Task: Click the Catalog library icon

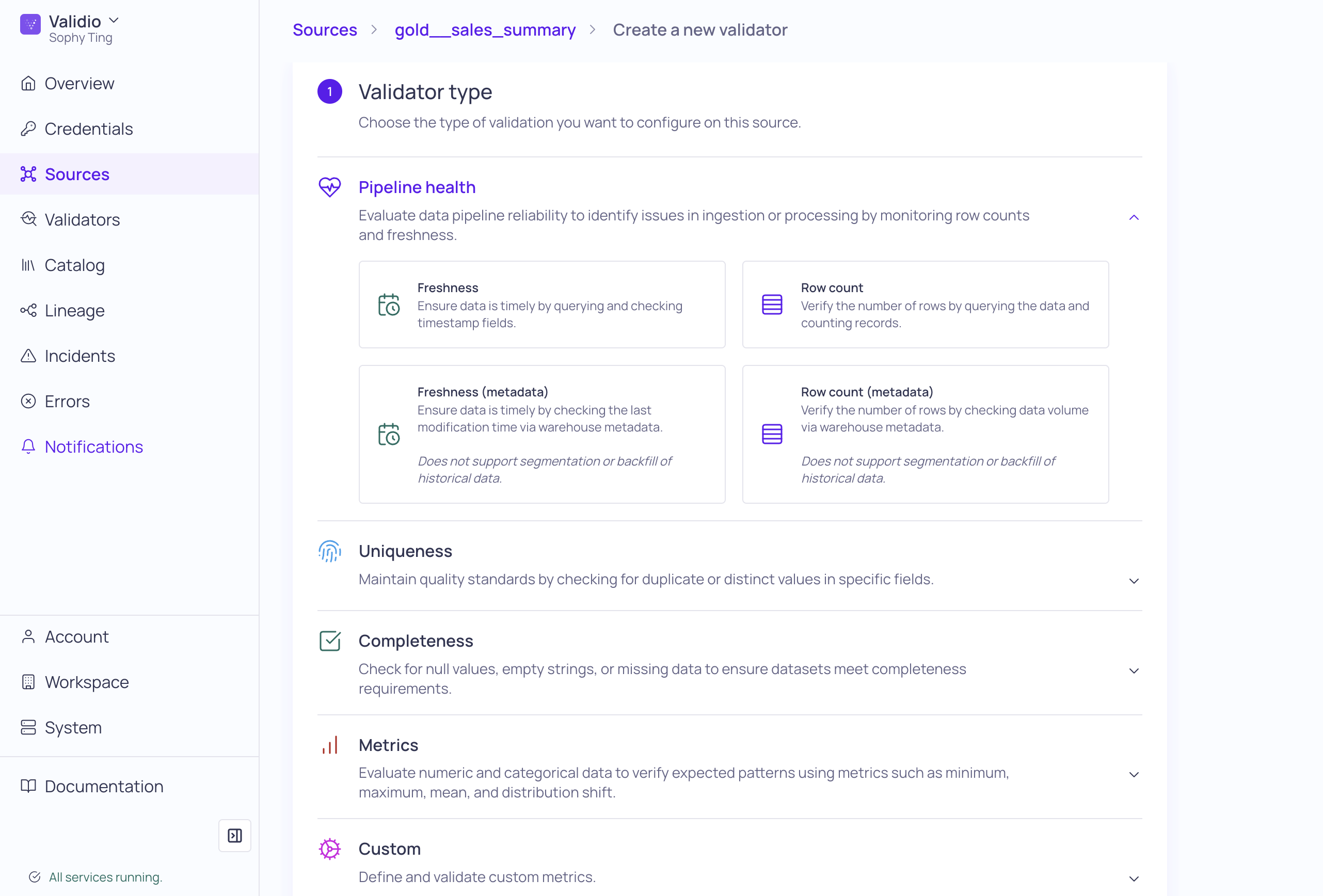Action: pos(28,265)
